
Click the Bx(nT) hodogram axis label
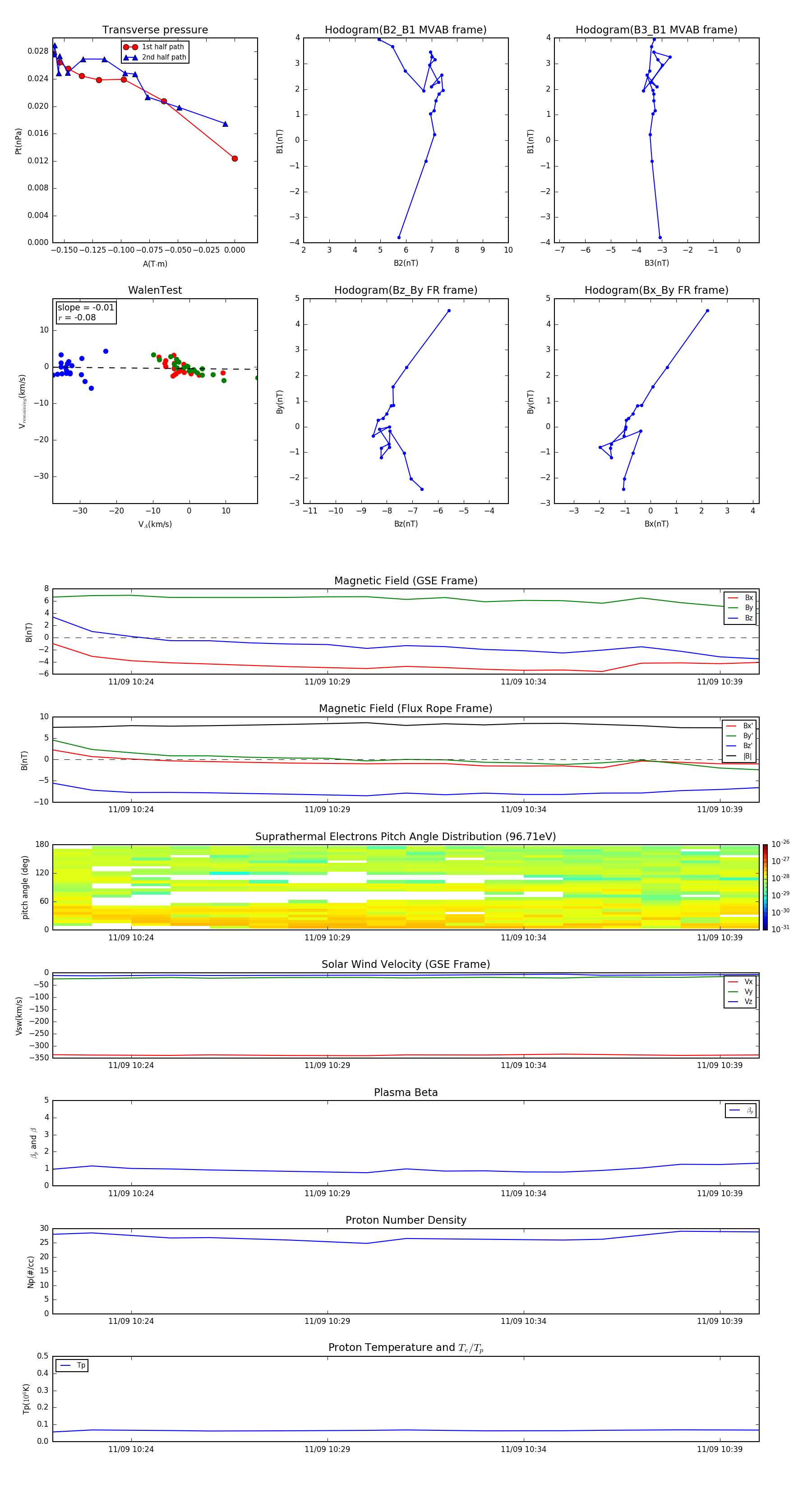(x=656, y=524)
